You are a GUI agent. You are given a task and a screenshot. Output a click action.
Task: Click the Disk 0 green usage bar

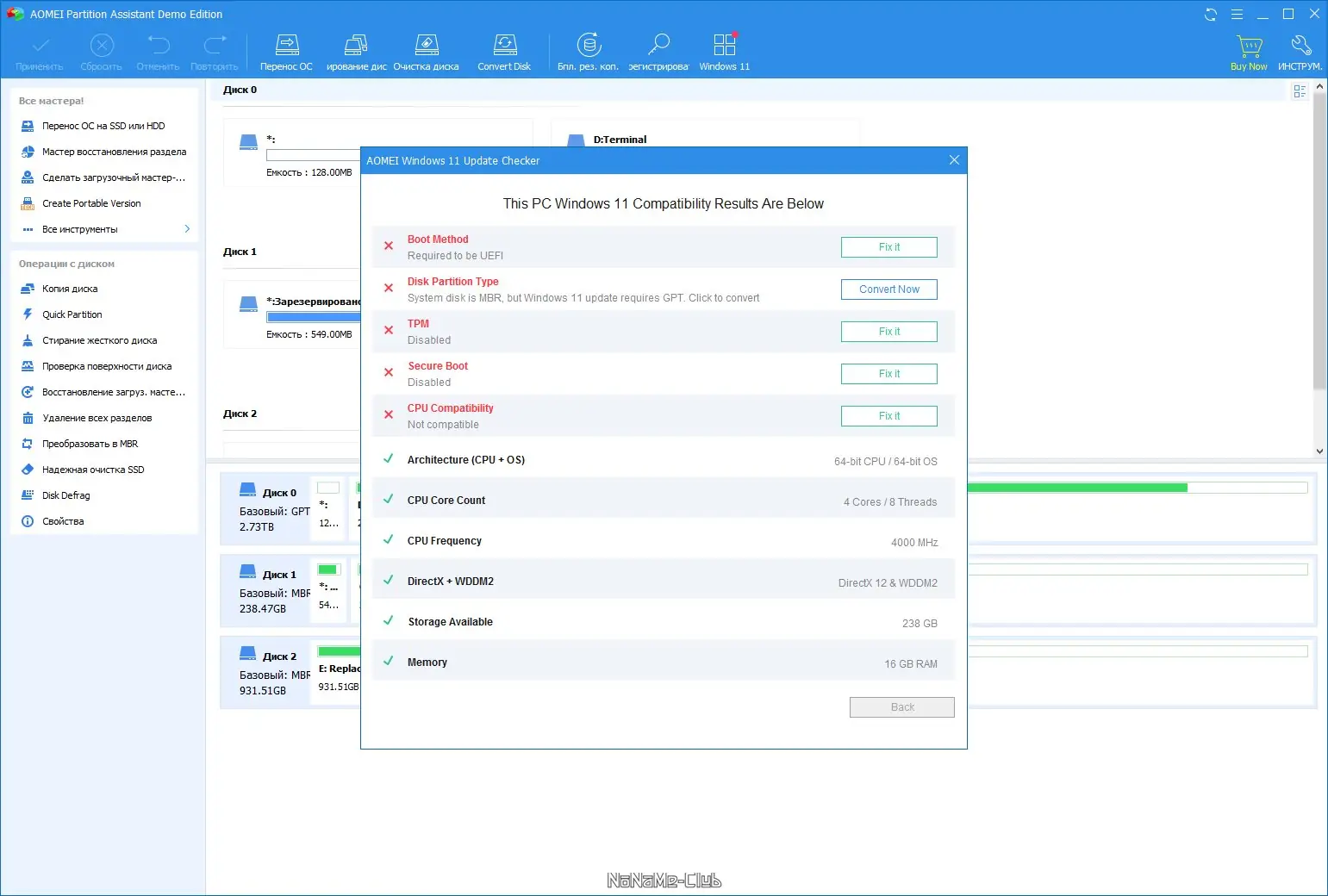click(x=1077, y=488)
